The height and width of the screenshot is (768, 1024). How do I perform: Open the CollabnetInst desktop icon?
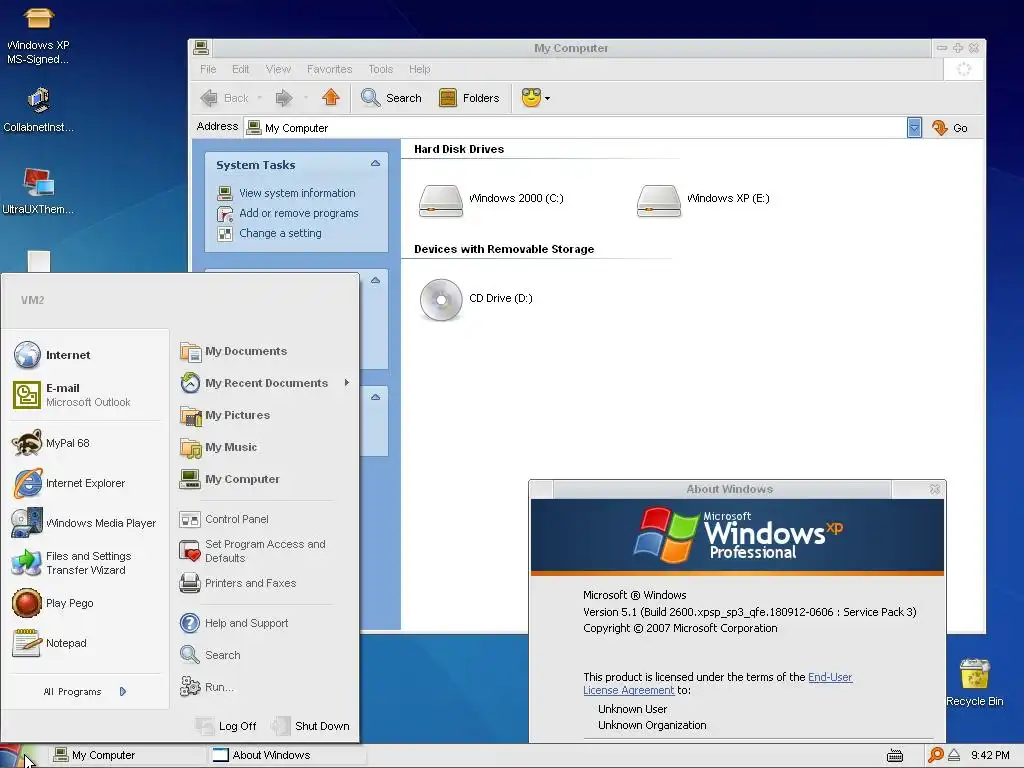[x=38, y=109]
